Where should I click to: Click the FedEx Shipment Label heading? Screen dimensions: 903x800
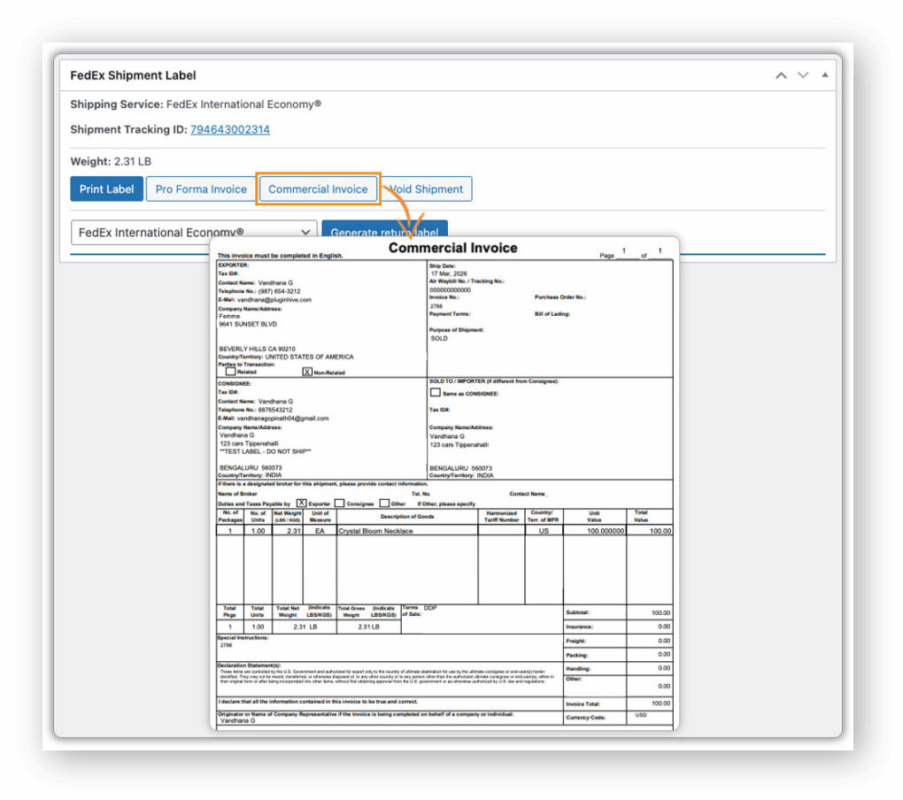[133, 75]
